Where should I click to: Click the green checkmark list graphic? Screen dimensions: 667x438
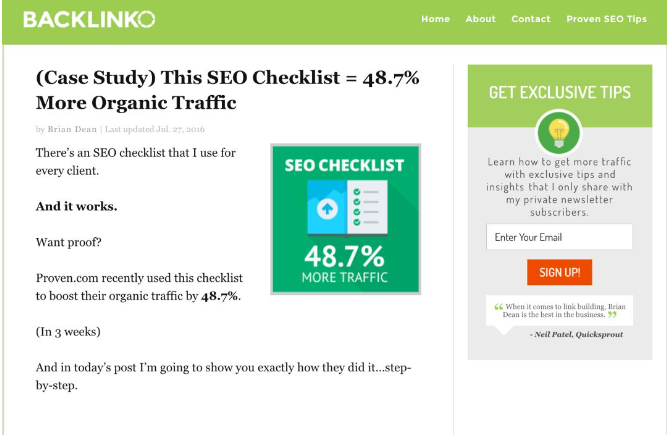[x=367, y=207]
